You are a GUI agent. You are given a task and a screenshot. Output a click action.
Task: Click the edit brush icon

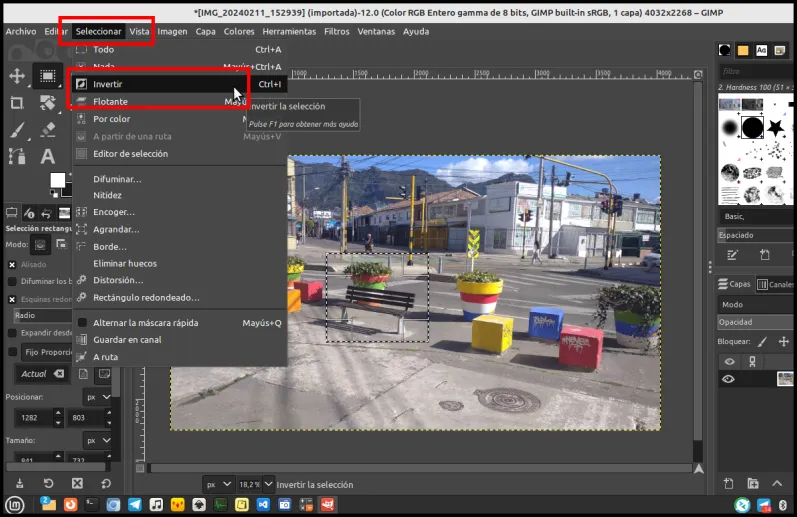coord(732,255)
